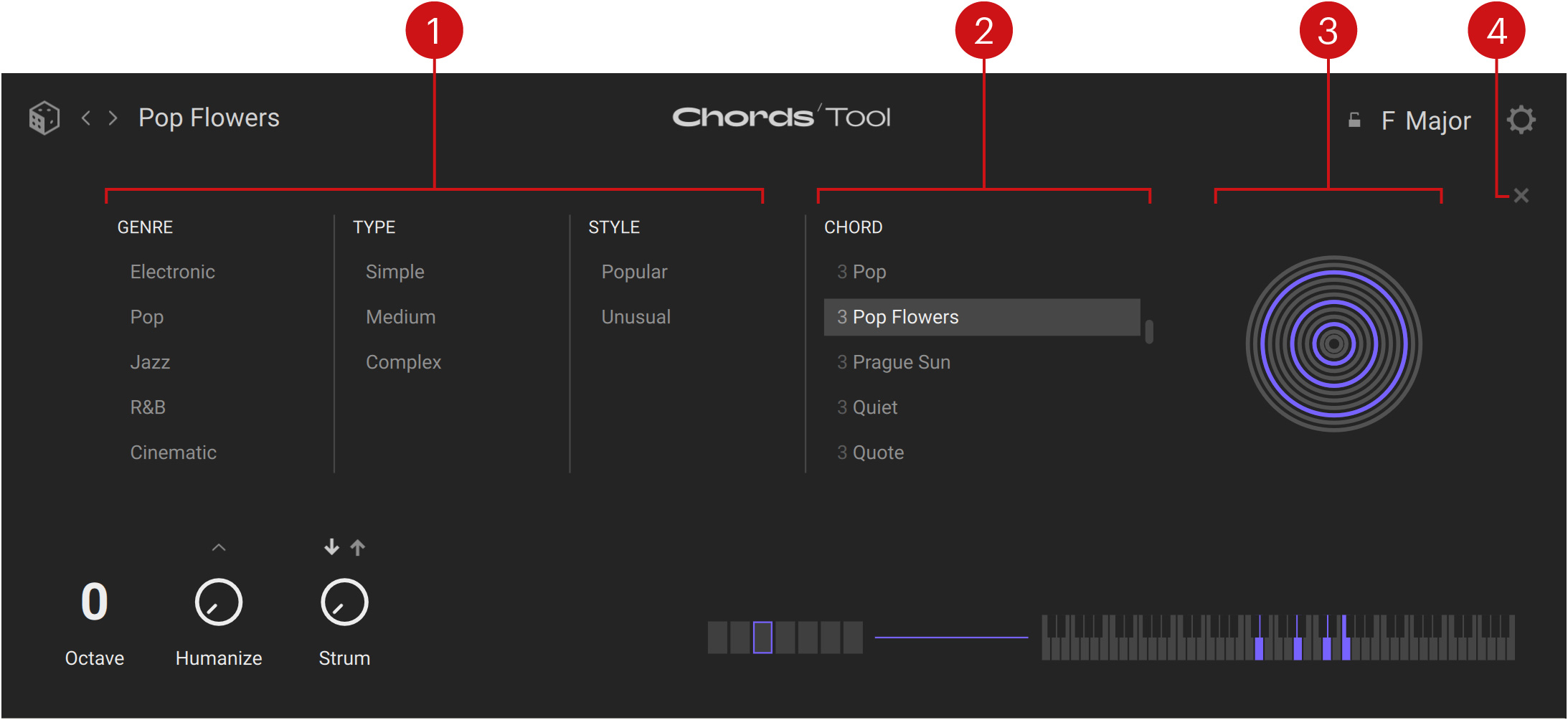Click the circular chord visualizer
This screenshot has height=720, width=1568.
(1333, 344)
